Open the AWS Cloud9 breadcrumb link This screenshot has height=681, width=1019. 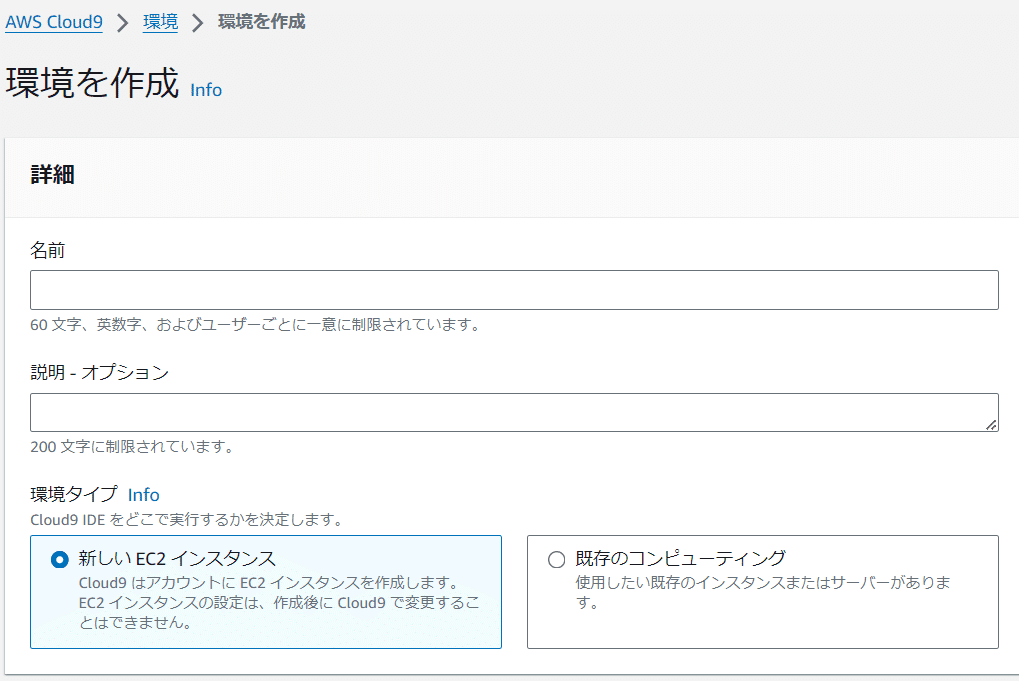coord(54,22)
